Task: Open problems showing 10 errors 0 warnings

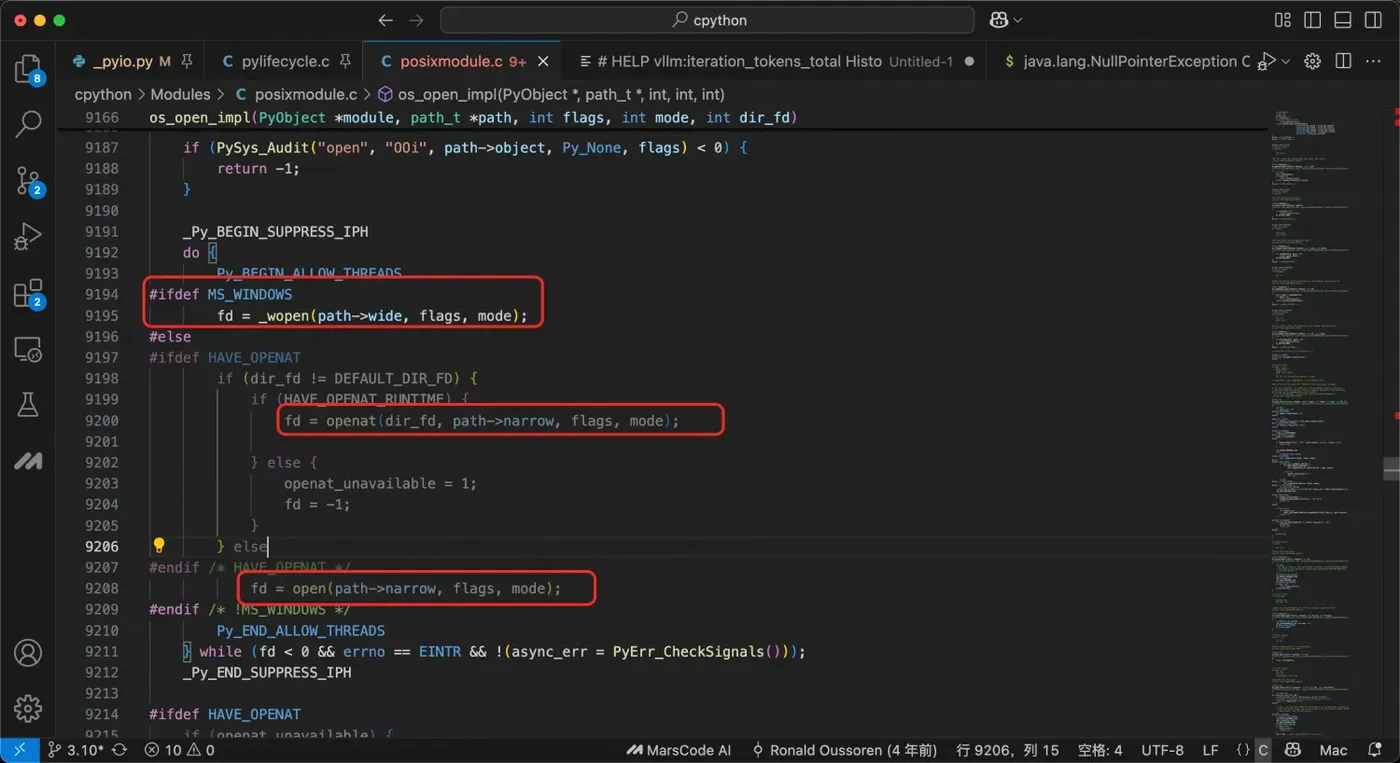Action: (179, 750)
